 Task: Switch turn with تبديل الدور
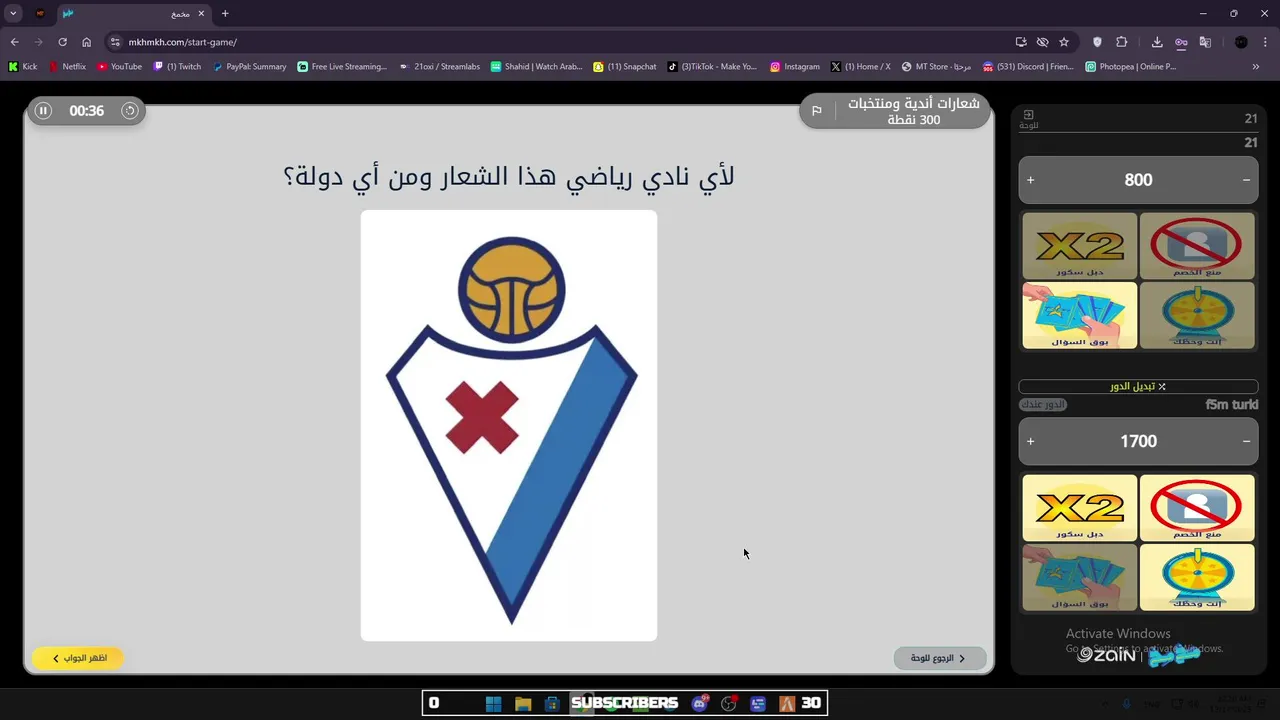click(1138, 386)
